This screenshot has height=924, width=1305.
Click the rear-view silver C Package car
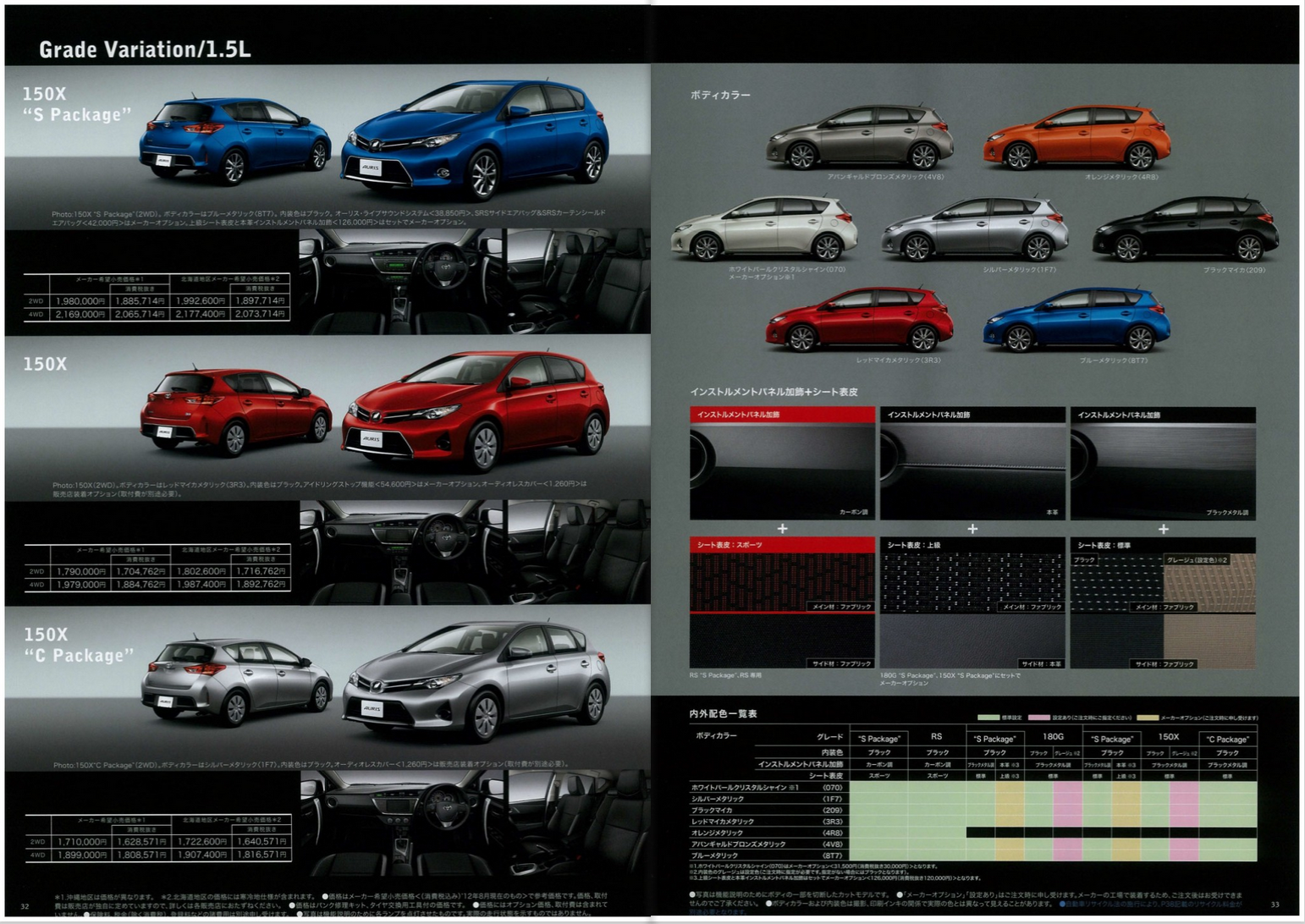(x=235, y=681)
